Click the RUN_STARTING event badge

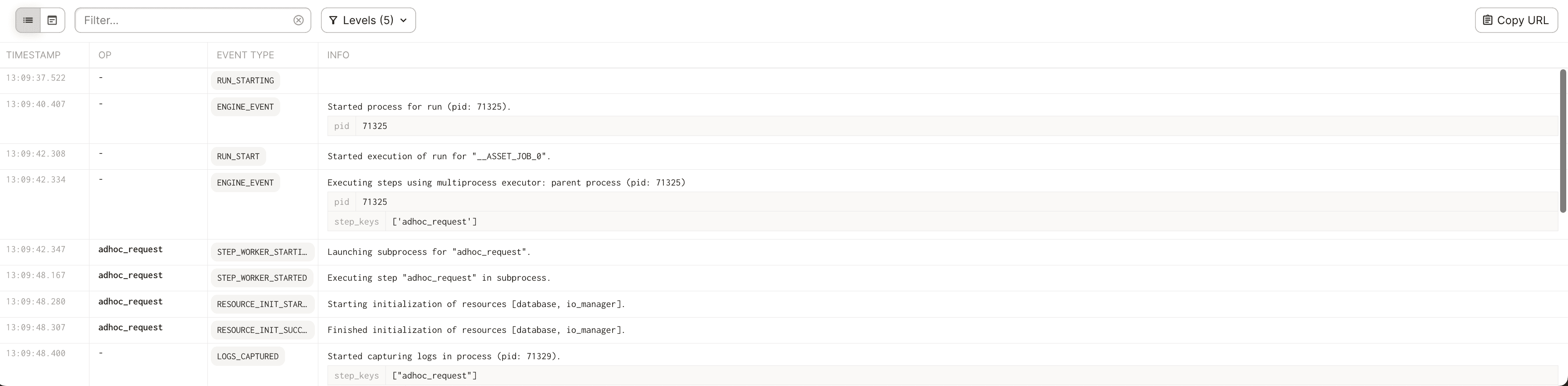pos(245,80)
